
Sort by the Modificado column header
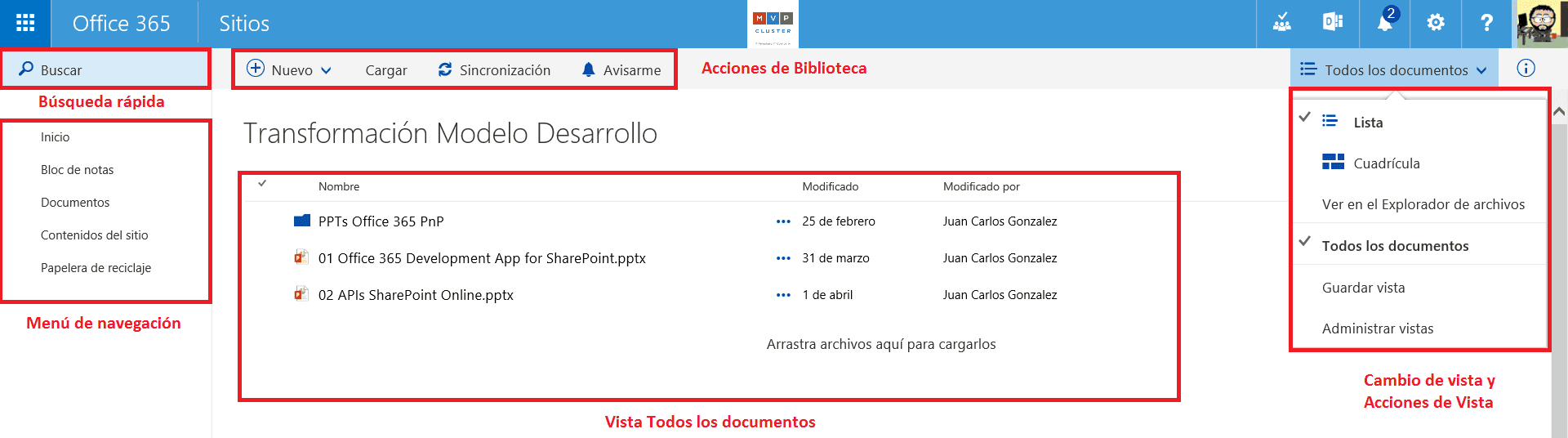tap(831, 186)
